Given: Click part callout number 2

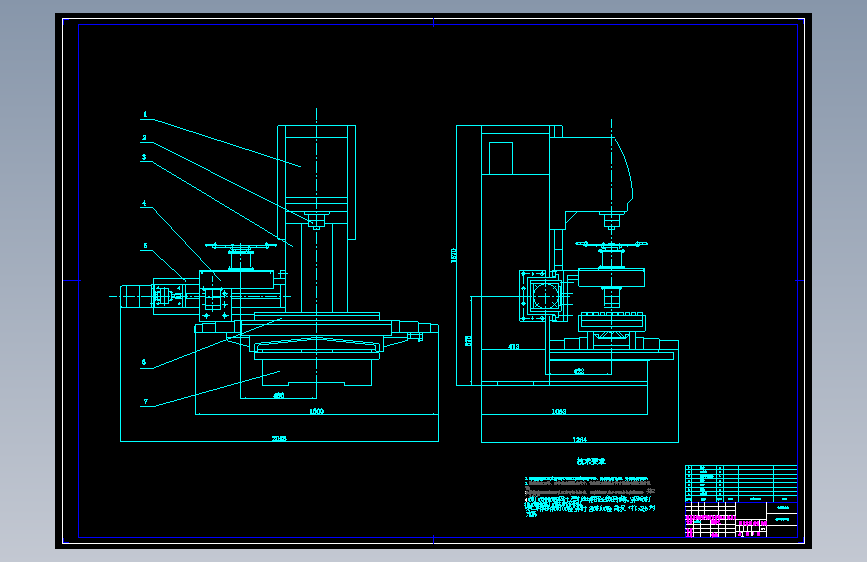Looking at the screenshot, I should coord(144,138).
